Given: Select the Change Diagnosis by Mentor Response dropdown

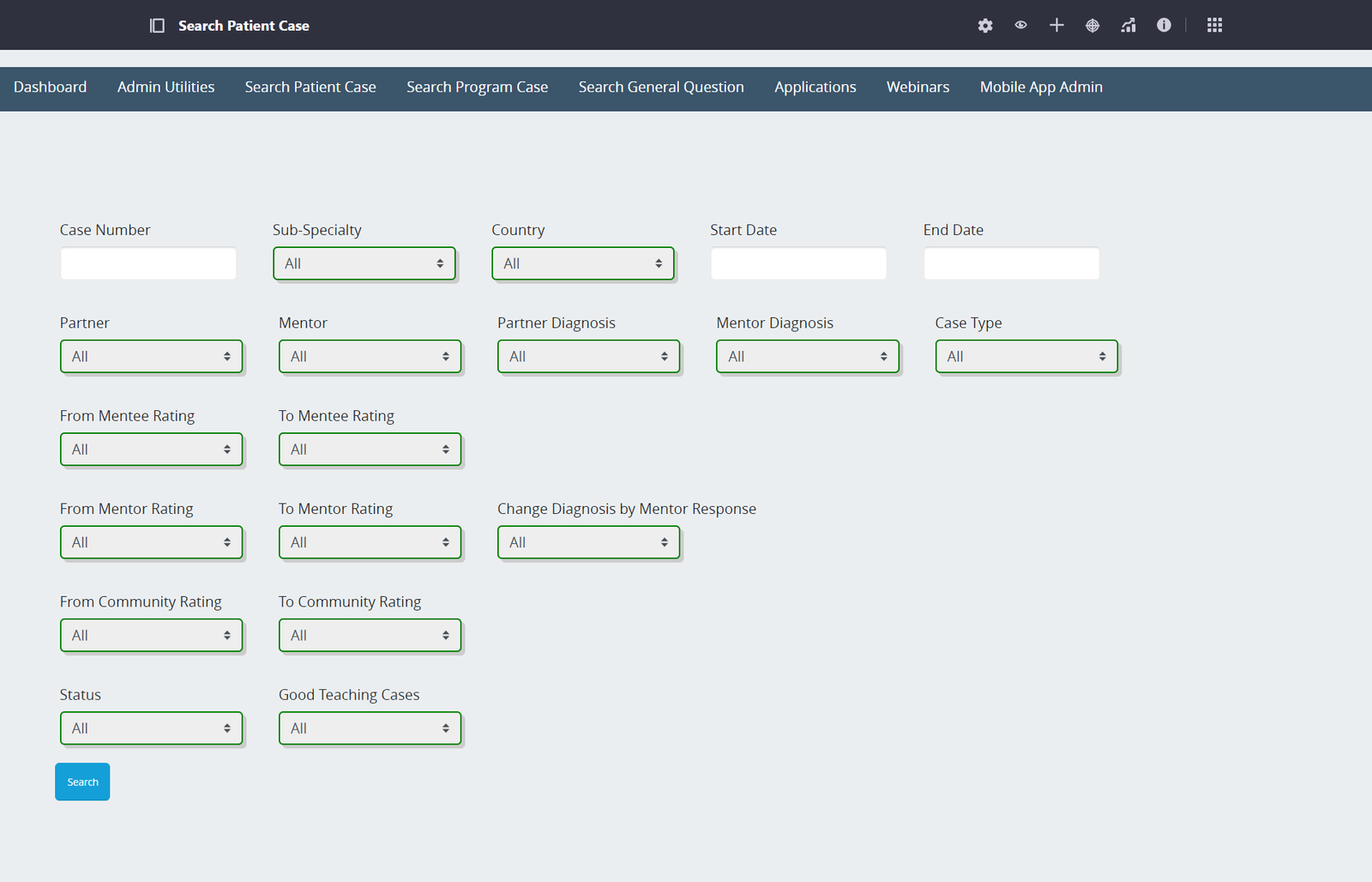Looking at the screenshot, I should (588, 542).
